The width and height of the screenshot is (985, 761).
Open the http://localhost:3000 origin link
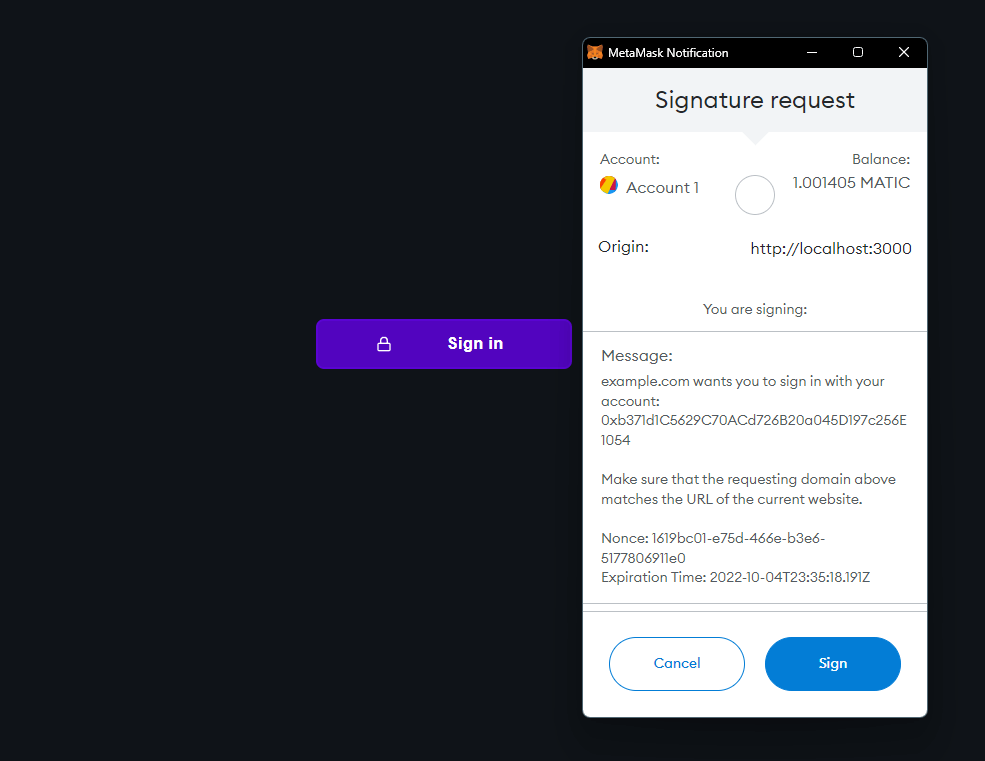830,248
